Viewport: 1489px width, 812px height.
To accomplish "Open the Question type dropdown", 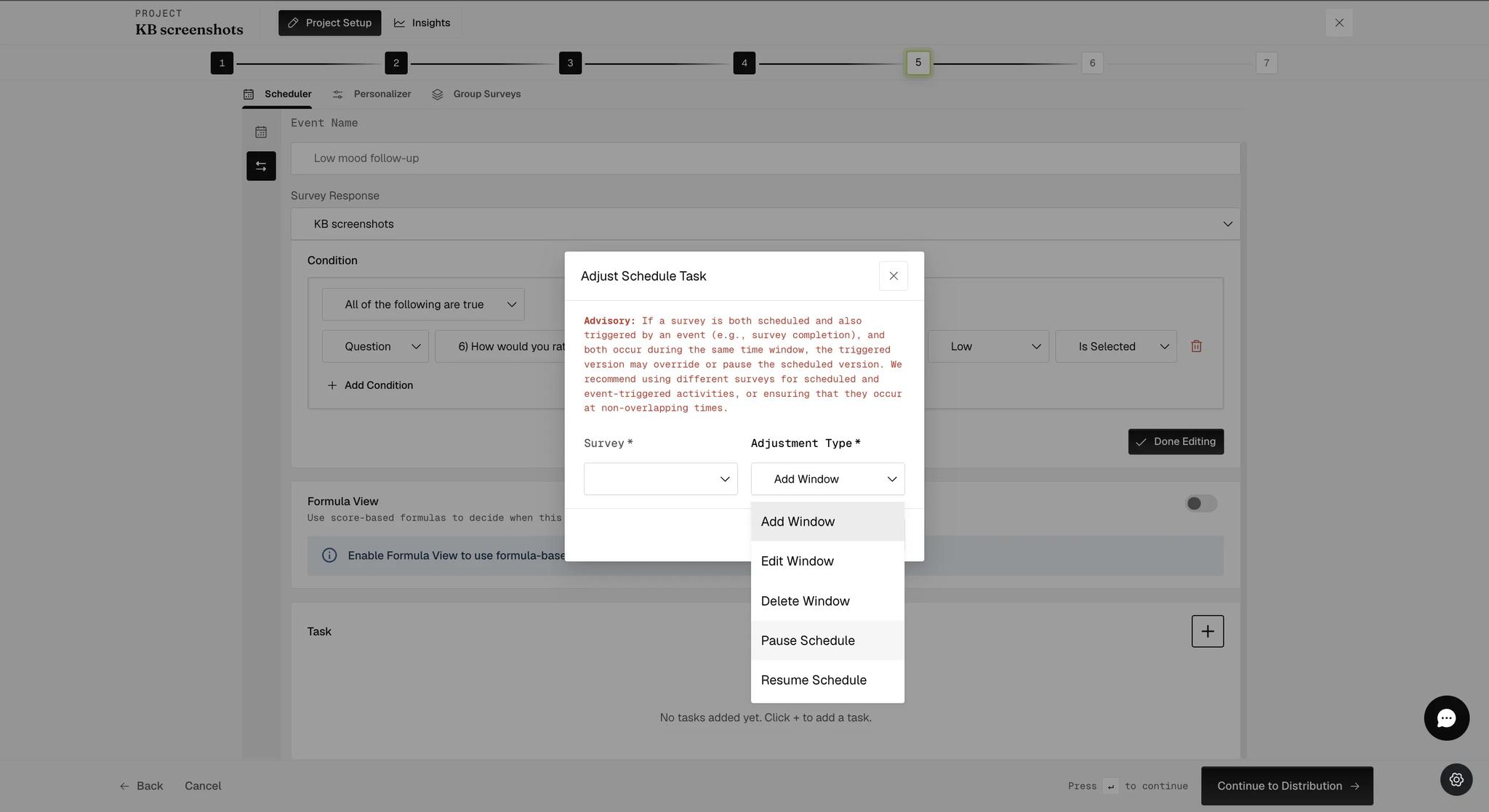I will [x=375, y=347].
